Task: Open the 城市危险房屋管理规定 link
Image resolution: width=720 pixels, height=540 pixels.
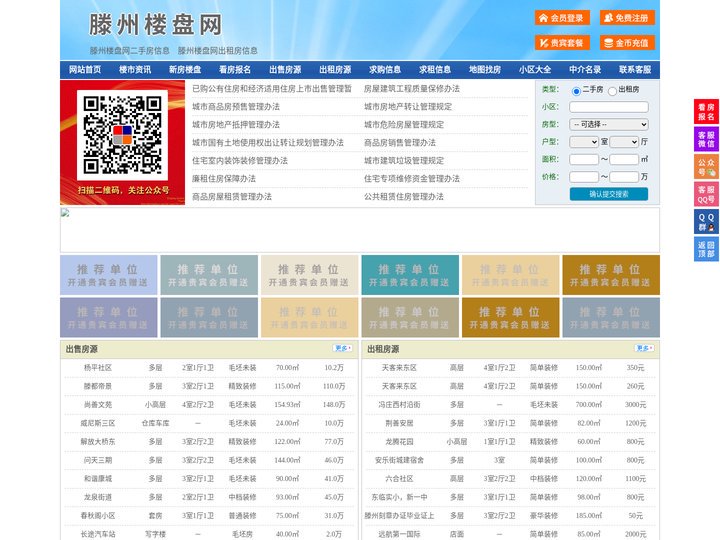Action: coord(404,124)
